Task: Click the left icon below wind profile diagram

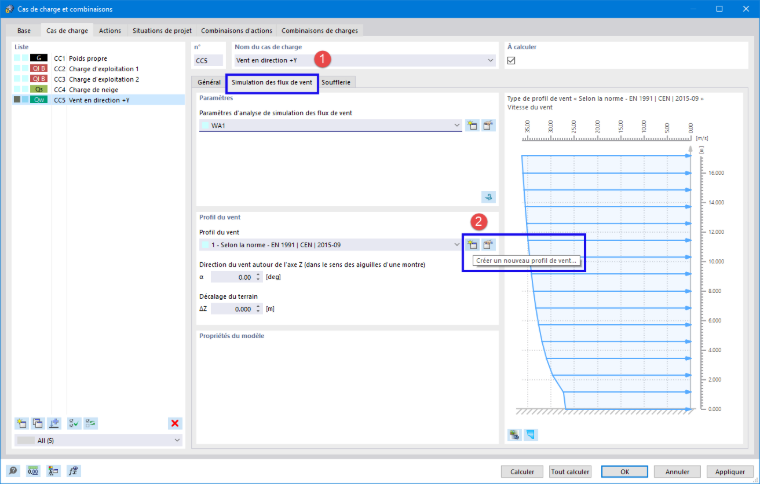Action: click(x=514, y=435)
